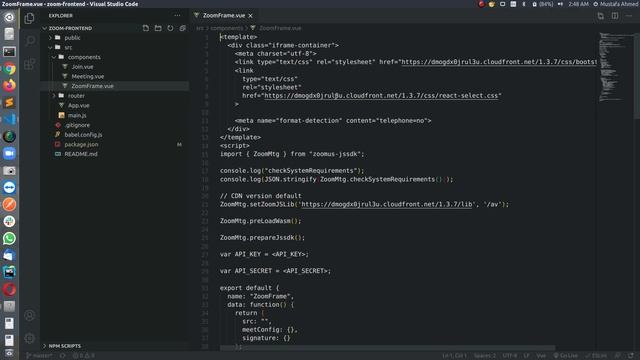Open the Explorer view in the activity bar
The height and width of the screenshot is (360, 640).
29,18
